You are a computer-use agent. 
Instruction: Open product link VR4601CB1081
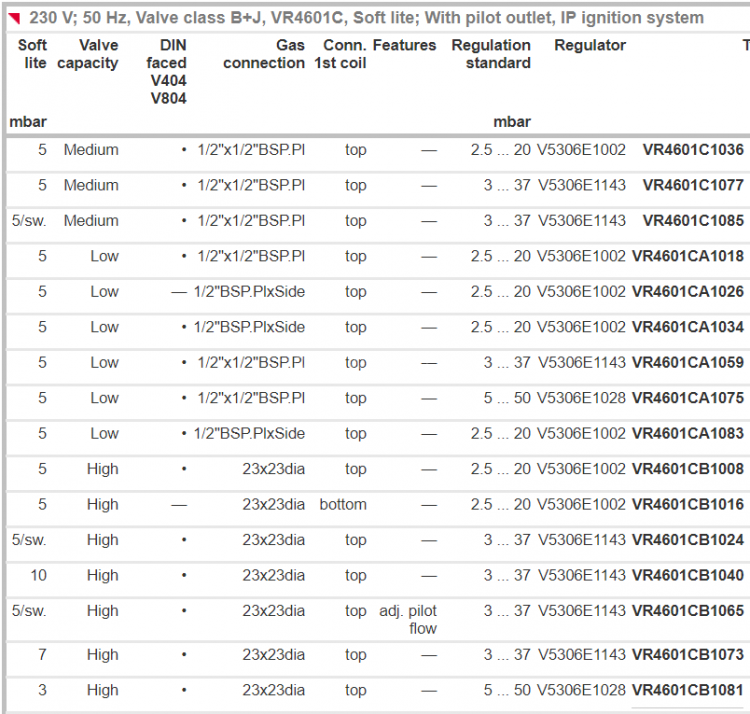pyautogui.click(x=688, y=690)
